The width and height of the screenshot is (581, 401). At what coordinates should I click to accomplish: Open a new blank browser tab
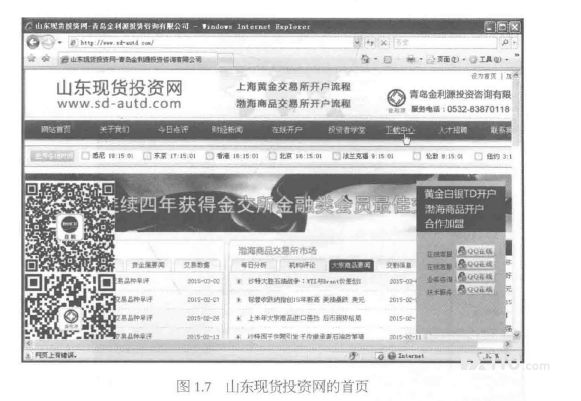click(225, 60)
